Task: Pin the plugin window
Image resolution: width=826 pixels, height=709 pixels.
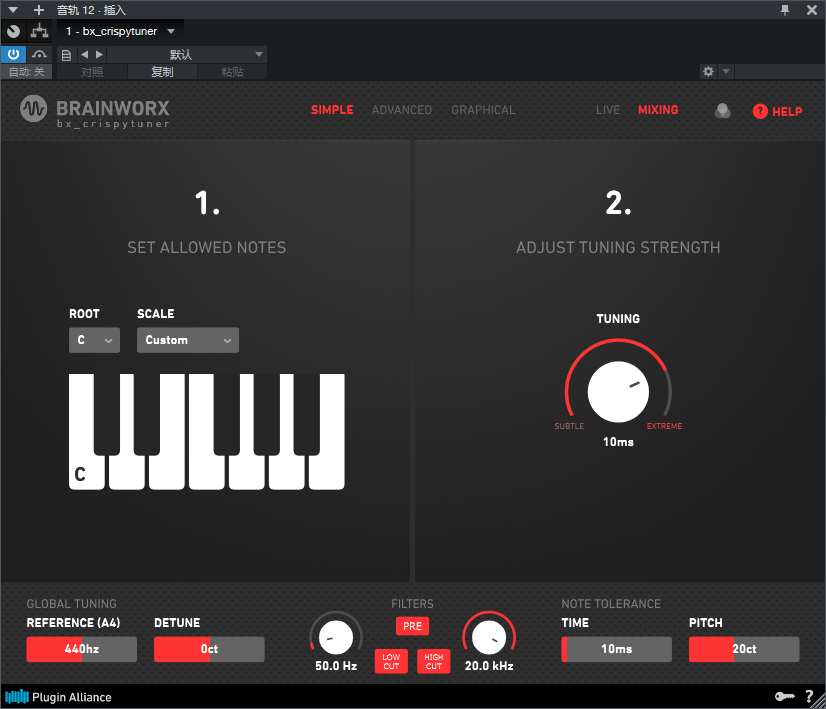Action: click(785, 10)
